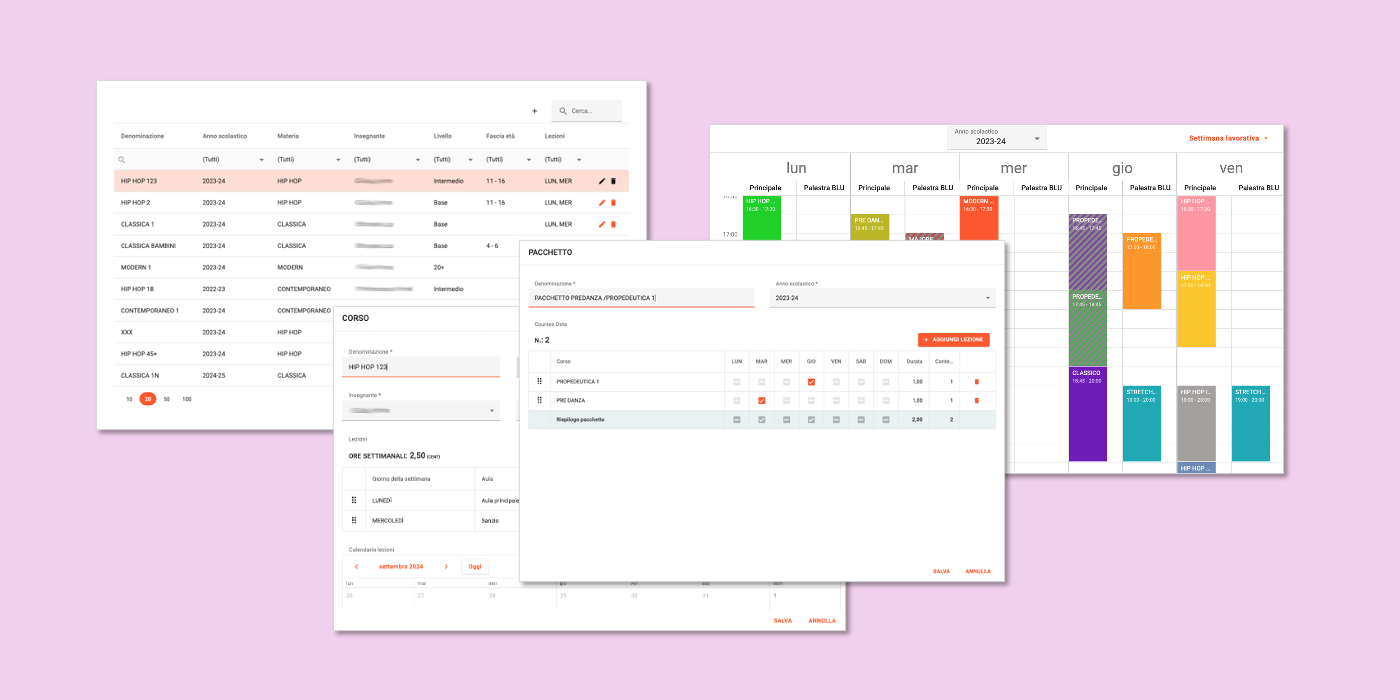Uncheck the MAR checkbox for PRE DANZA
This screenshot has height=700, width=1400.
[x=761, y=400]
